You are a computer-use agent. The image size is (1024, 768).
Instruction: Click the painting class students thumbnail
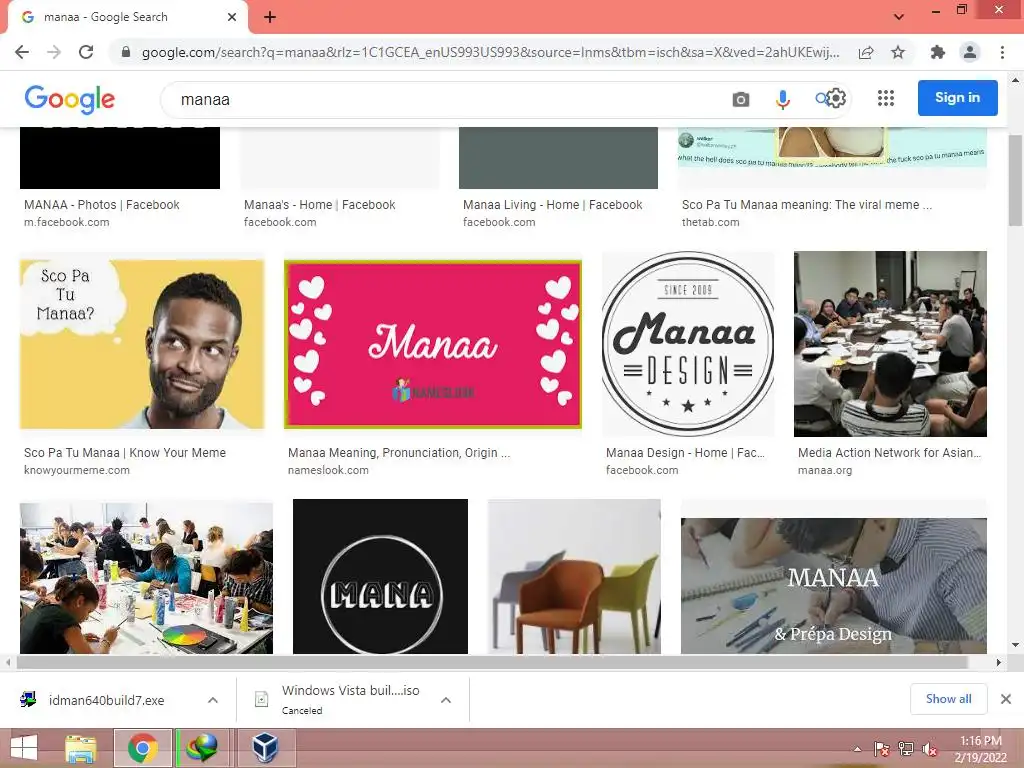[146, 577]
